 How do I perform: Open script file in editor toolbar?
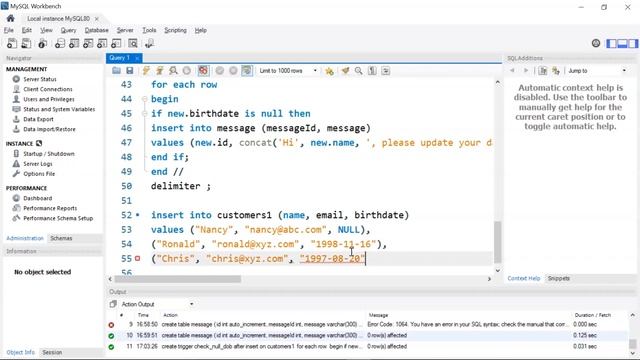click(x=116, y=71)
